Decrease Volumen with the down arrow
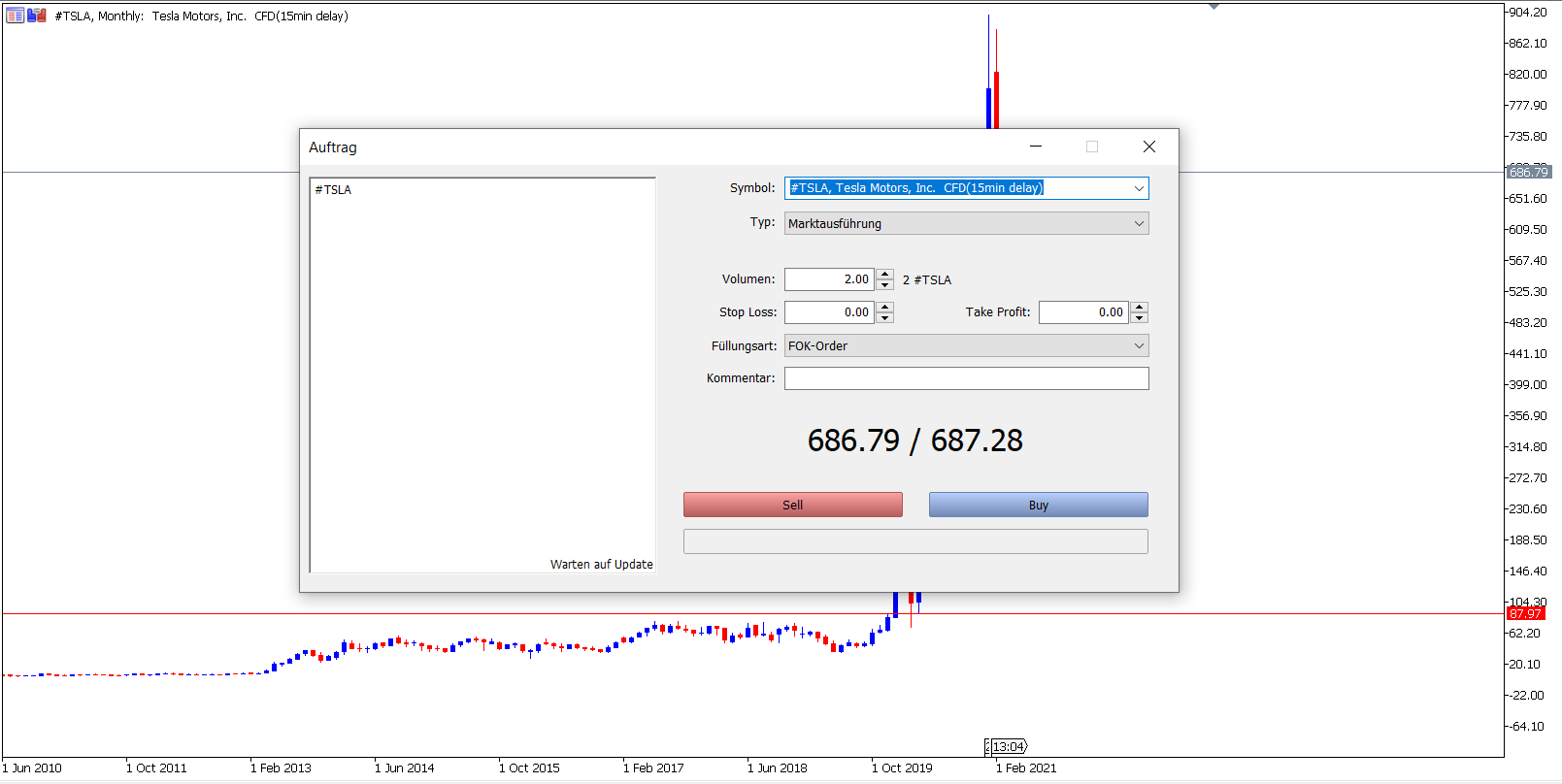Image resolution: width=1562 pixels, height=784 pixels. [x=884, y=285]
